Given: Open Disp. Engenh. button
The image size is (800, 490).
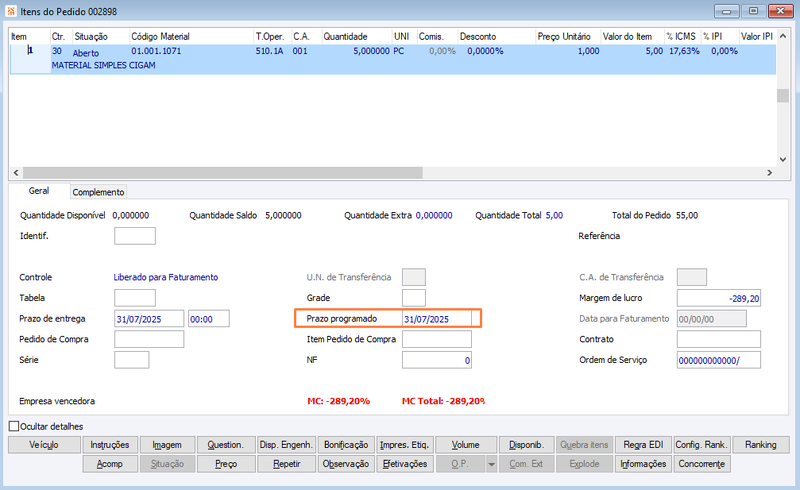Looking at the screenshot, I should pos(286,445).
